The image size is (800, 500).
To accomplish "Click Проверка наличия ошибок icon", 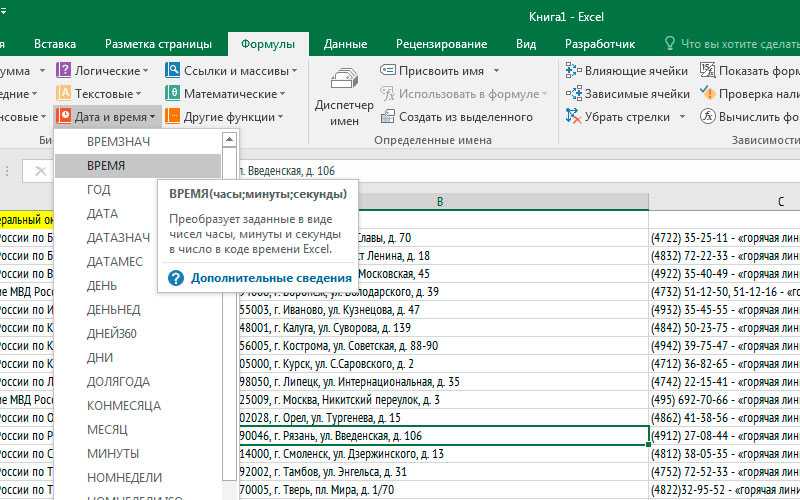I will (708, 93).
